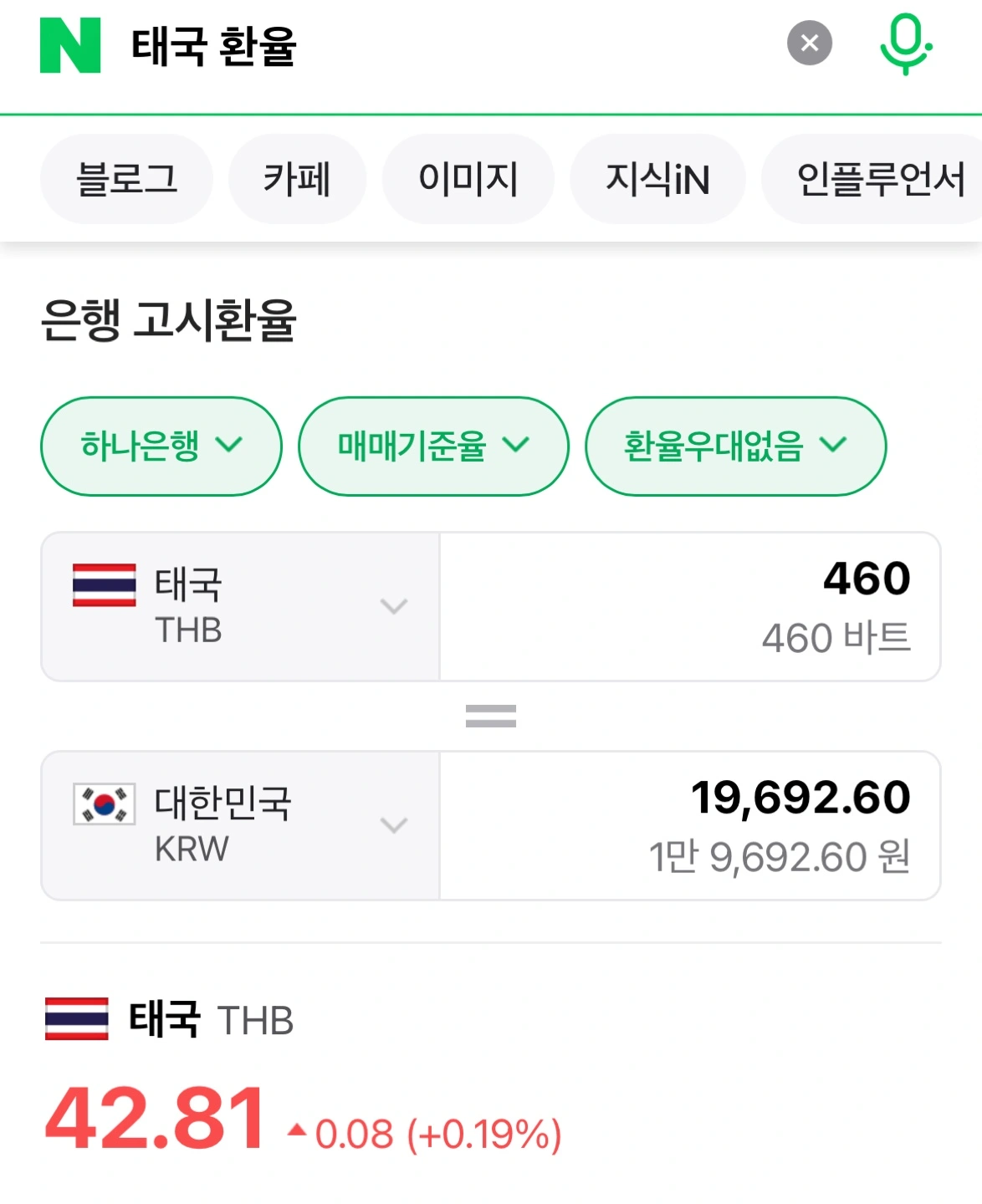Click the equals sign between currencies
The image size is (982, 1204).
[x=491, y=717]
